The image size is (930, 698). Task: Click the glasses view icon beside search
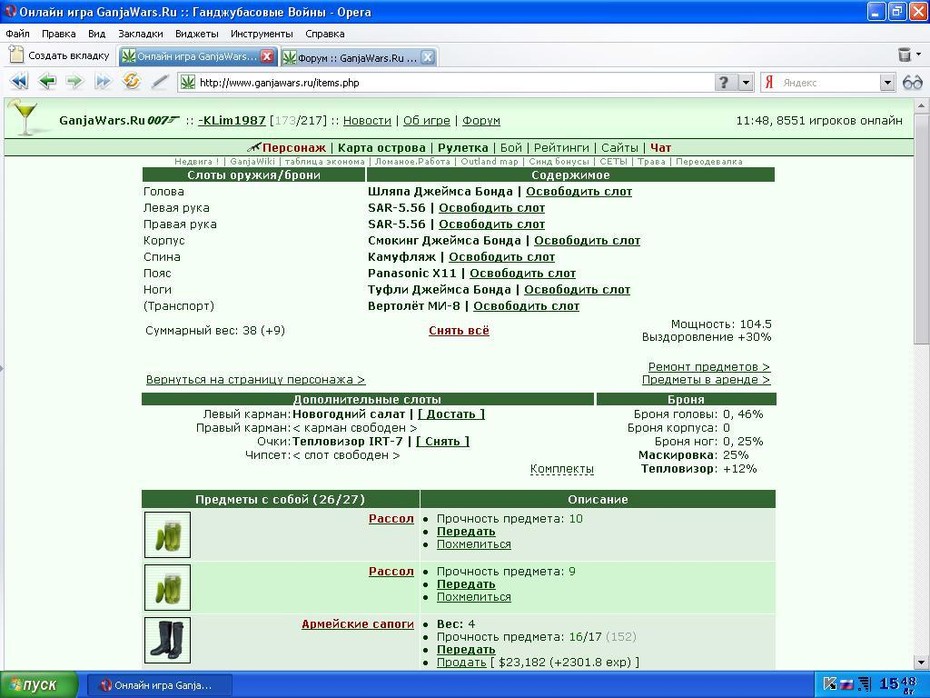coord(912,82)
